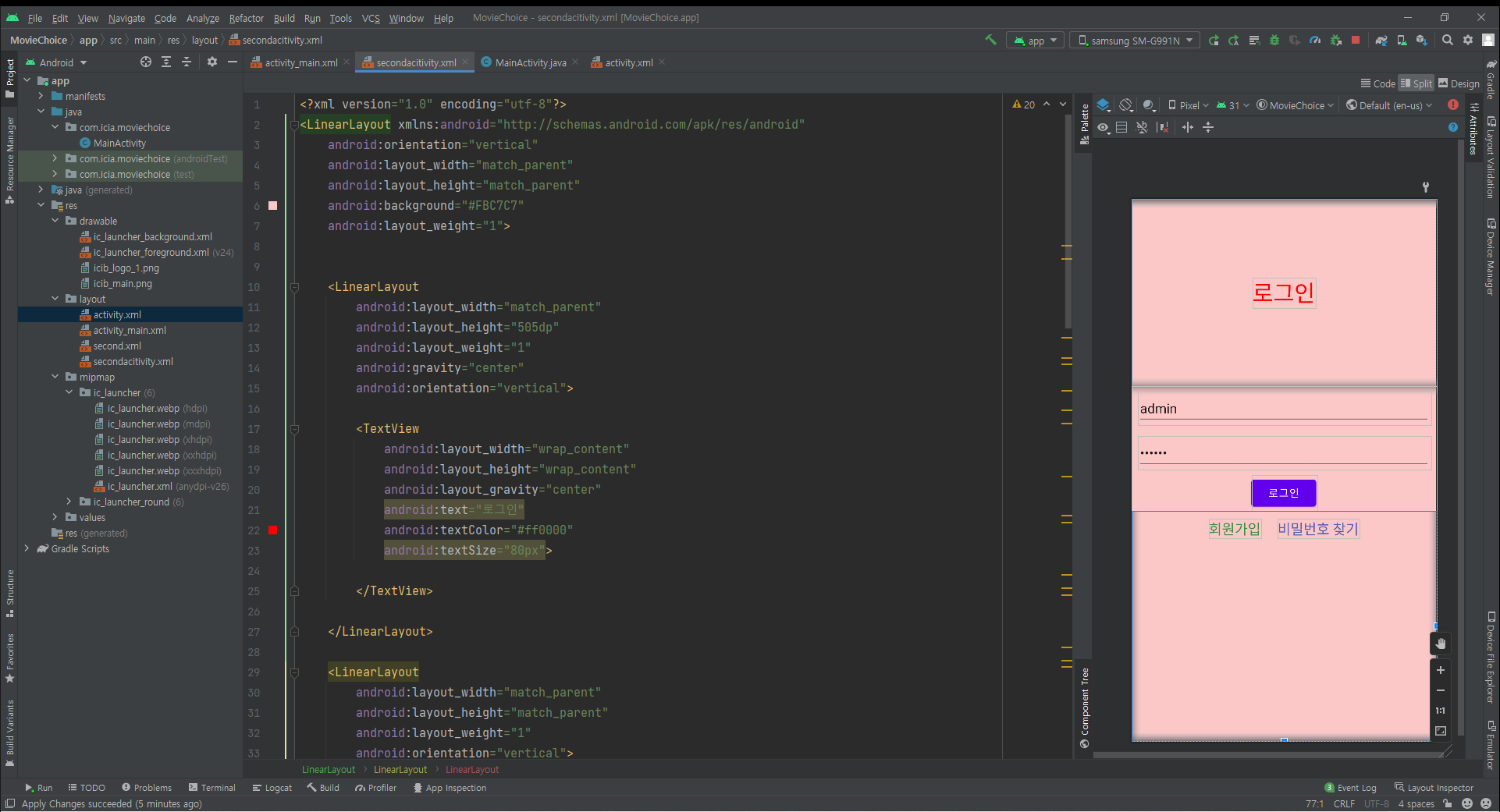Click the Select Design Surface layers icon
The image size is (1500, 812).
point(1104,105)
